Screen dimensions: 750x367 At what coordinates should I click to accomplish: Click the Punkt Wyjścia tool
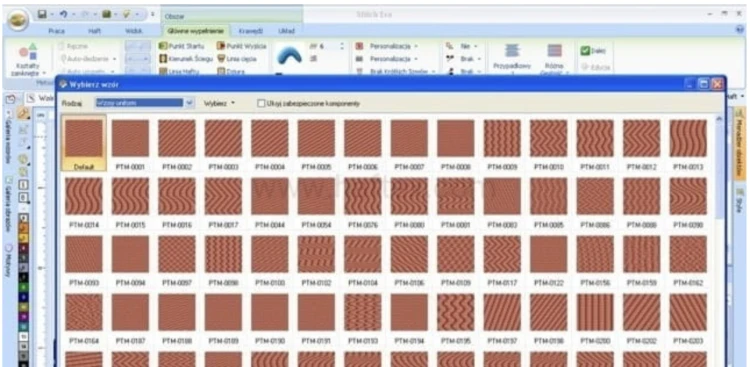tap(242, 46)
